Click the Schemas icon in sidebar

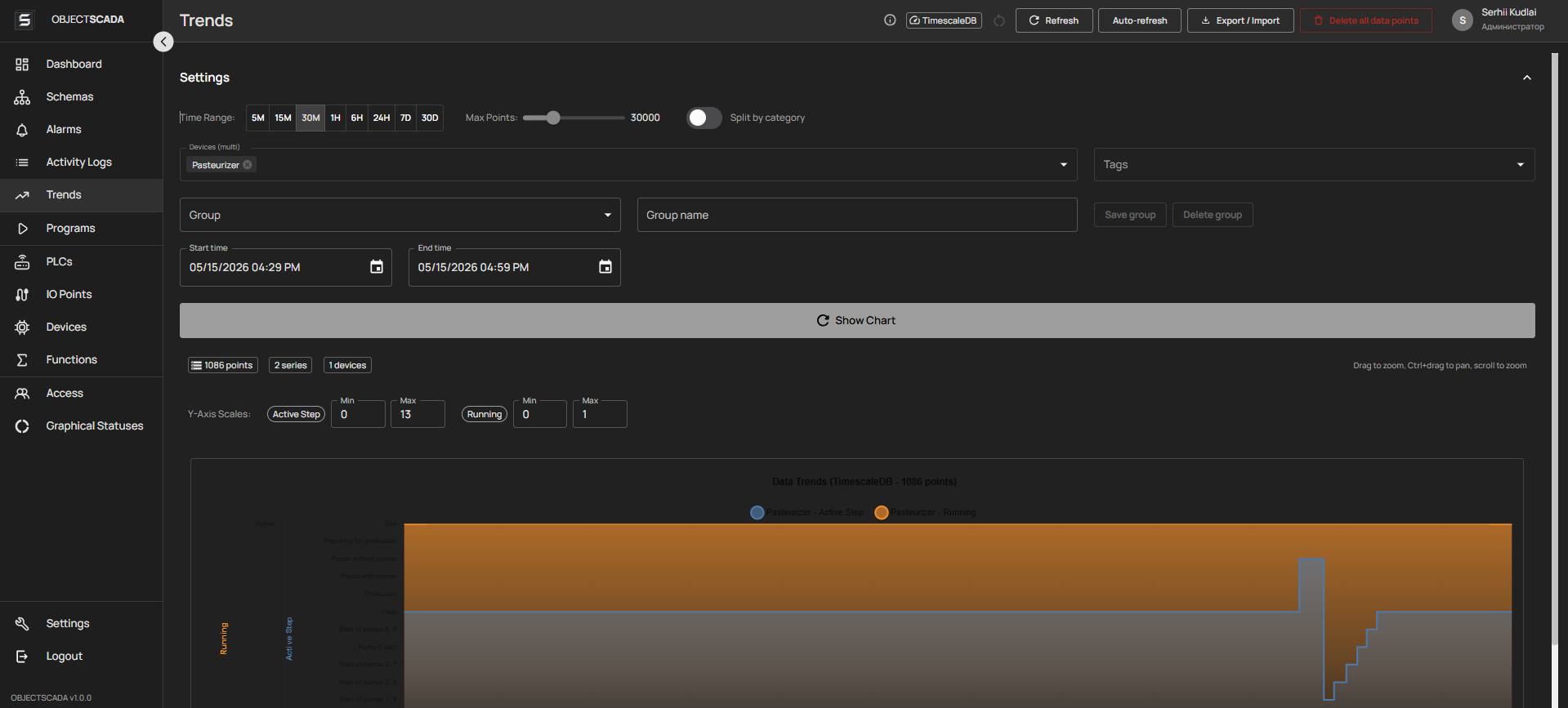click(x=22, y=97)
